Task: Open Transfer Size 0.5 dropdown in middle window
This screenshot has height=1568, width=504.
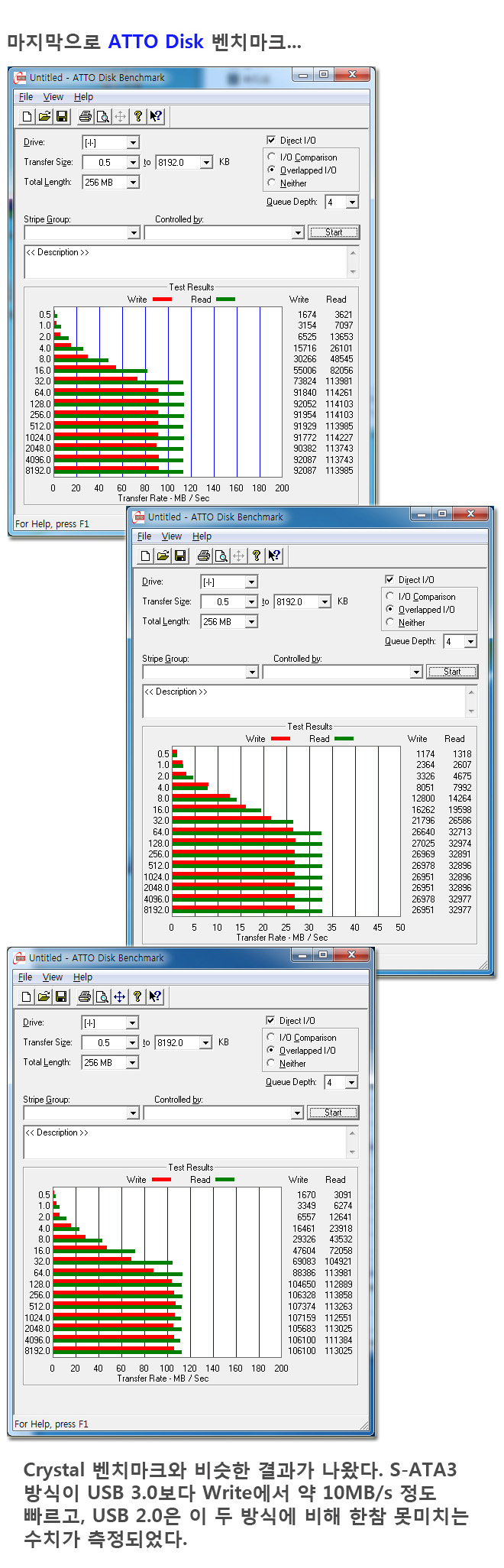Action: [x=252, y=601]
